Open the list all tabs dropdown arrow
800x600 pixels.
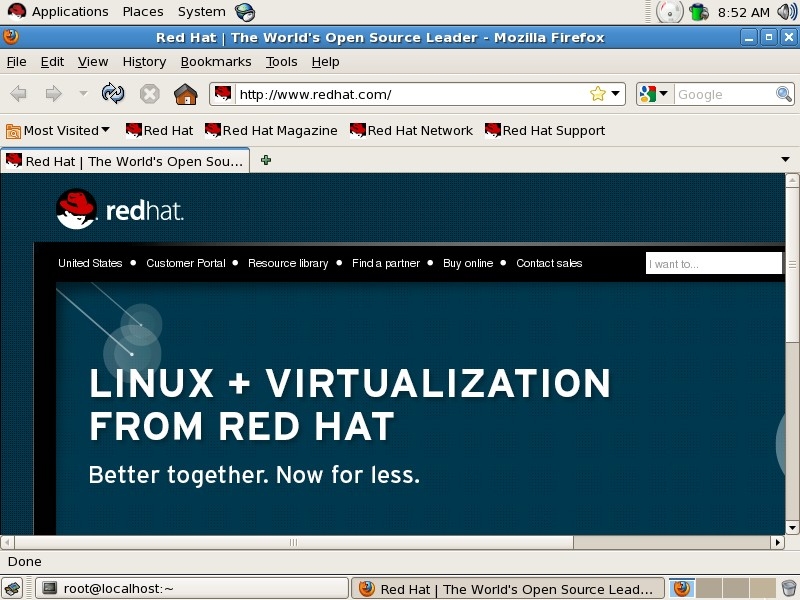click(785, 160)
